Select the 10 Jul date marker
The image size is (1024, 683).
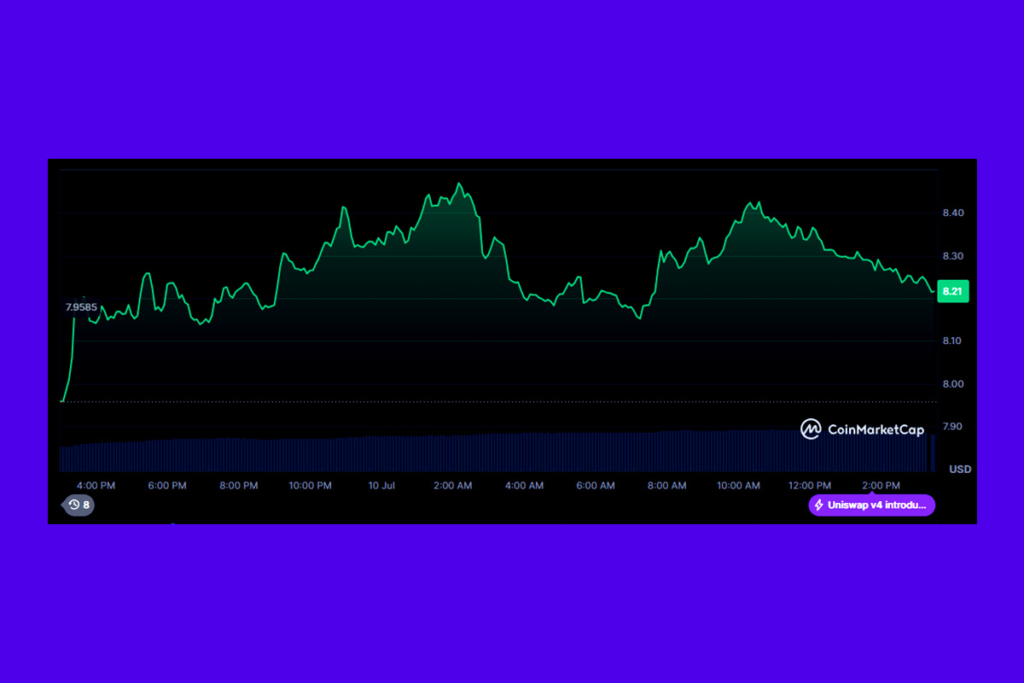[381, 486]
